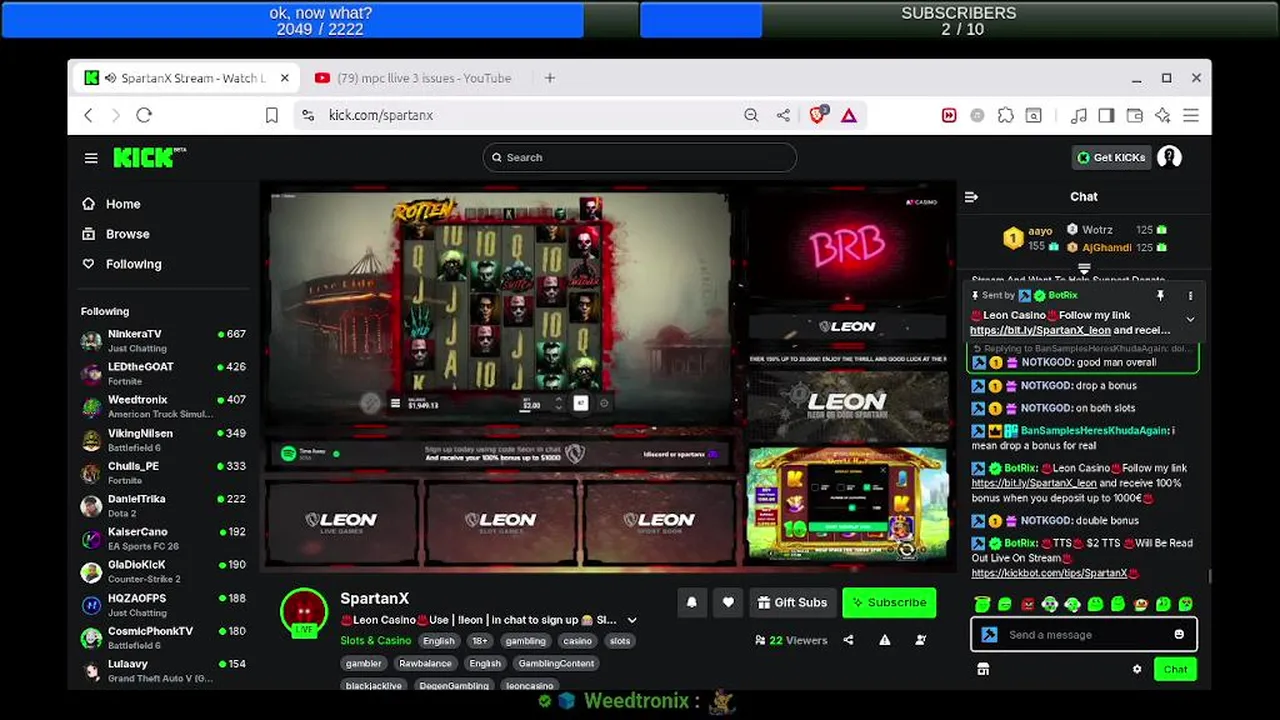Open GlaDioKicK channel from Following list

tap(163, 571)
